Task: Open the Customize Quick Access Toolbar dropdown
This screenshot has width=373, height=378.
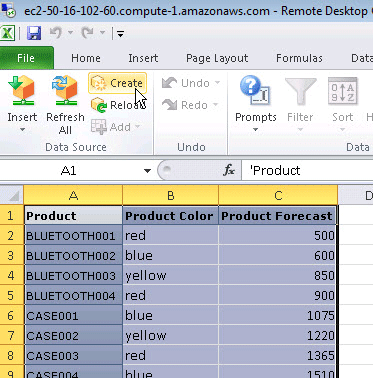Action: (x=120, y=33)
